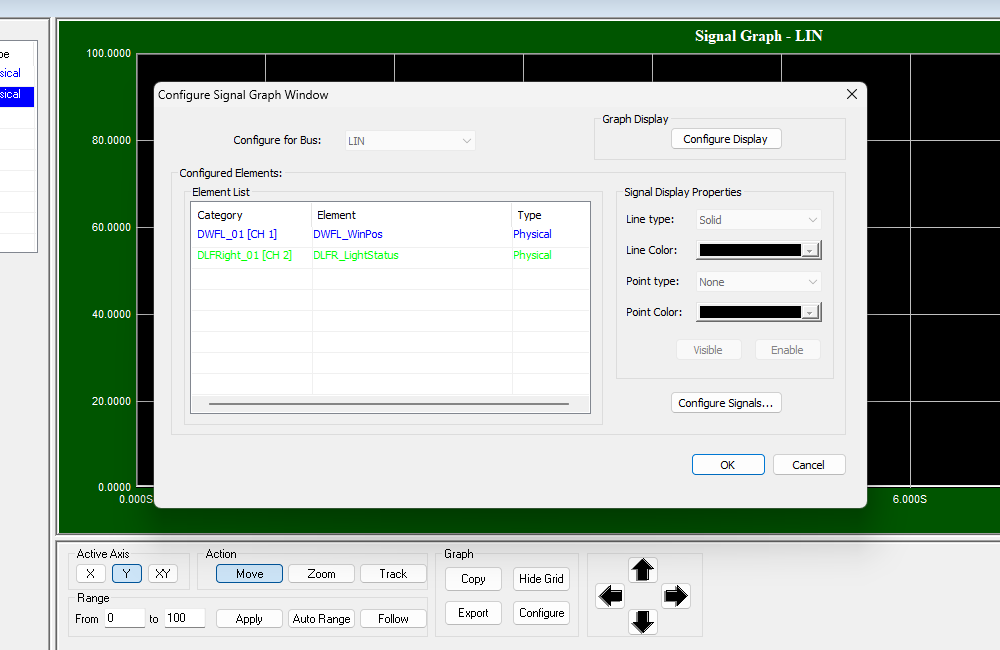Click the Type column header
This screenshot has height=650, width=1000.
(x=550, y=215)
